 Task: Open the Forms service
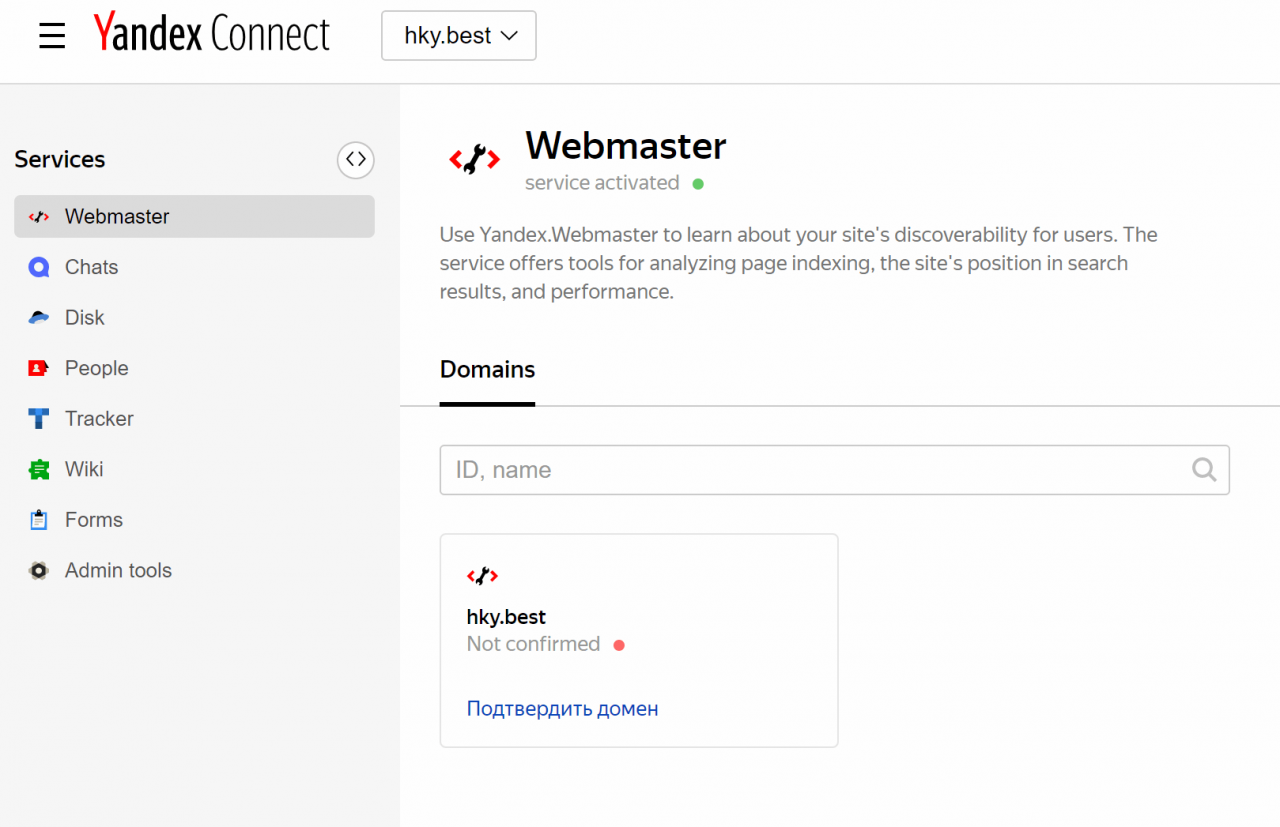point(94,520)
